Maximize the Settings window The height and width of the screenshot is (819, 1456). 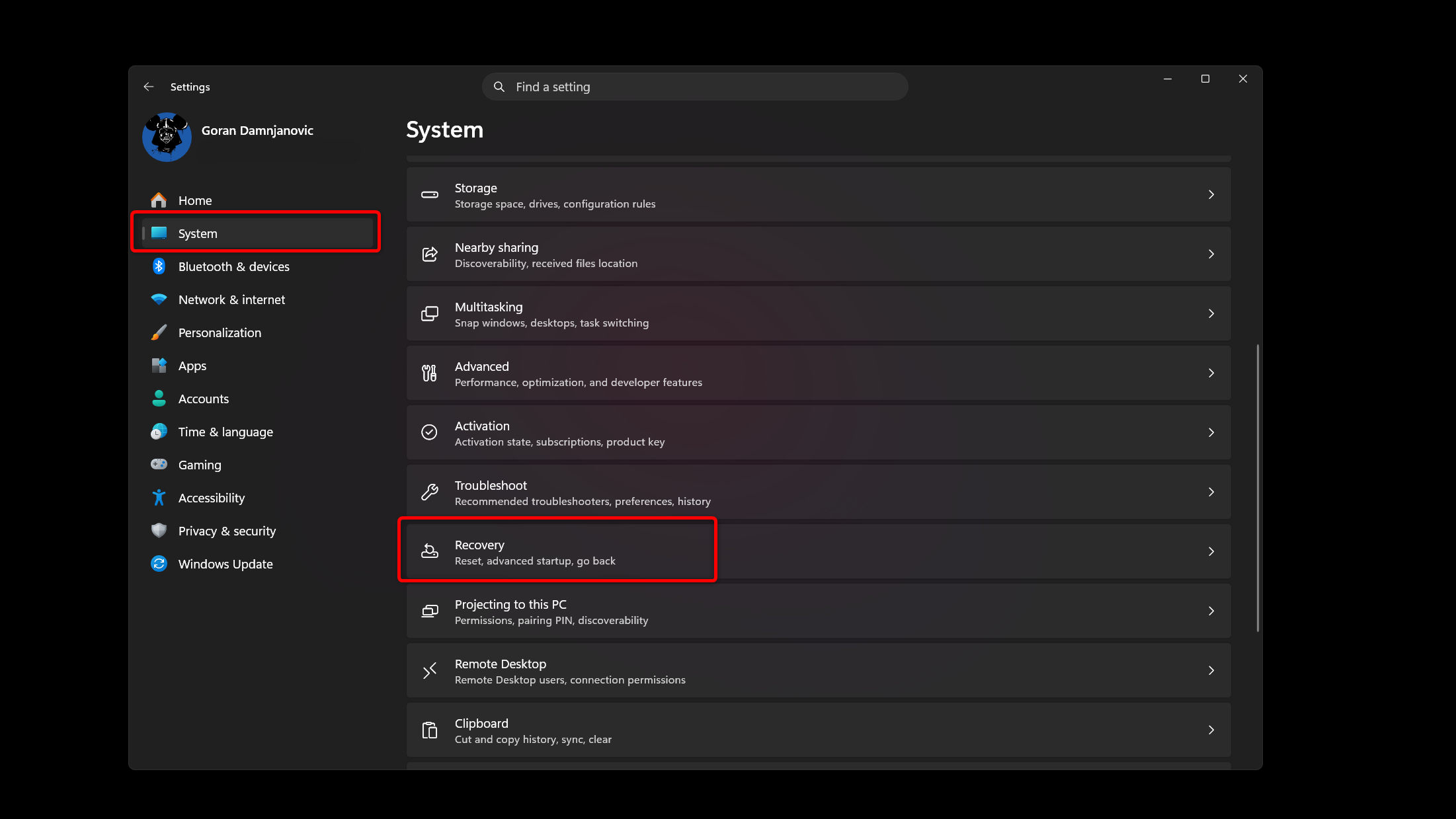[x=1205, y=79]
